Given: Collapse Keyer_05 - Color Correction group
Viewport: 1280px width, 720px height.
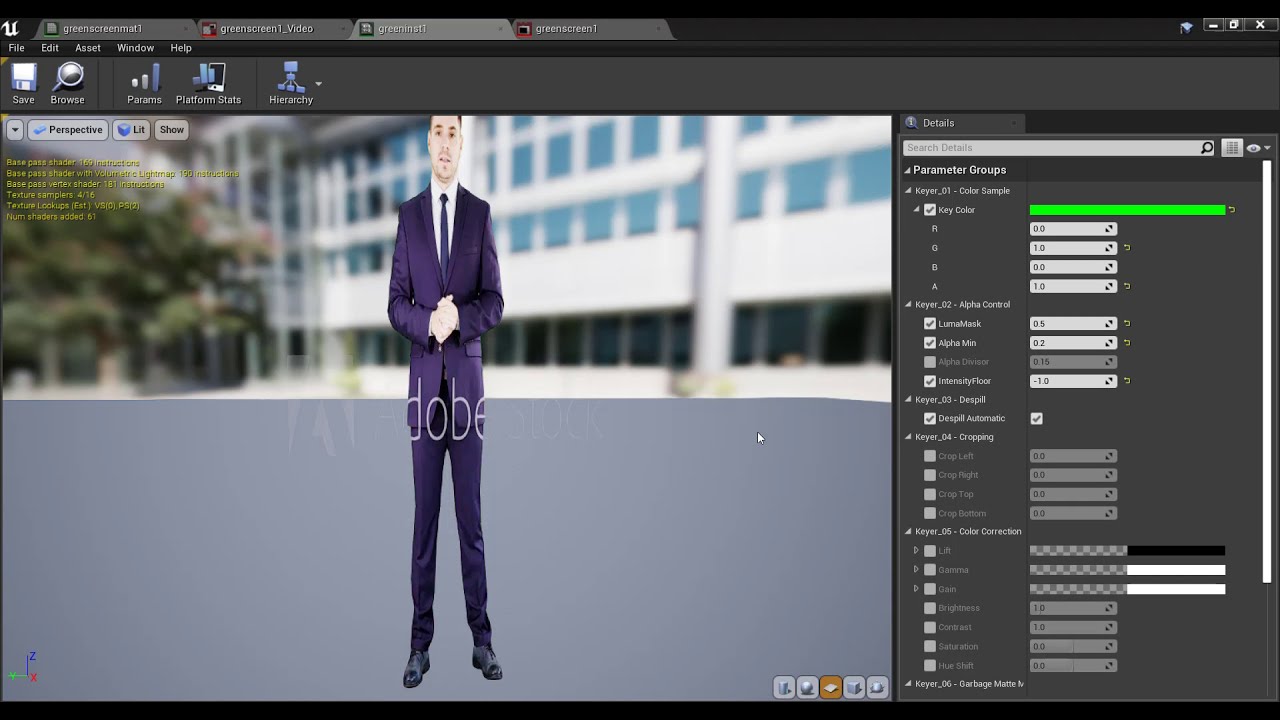Looking at the screenshot, I should (x=909, y=532).
